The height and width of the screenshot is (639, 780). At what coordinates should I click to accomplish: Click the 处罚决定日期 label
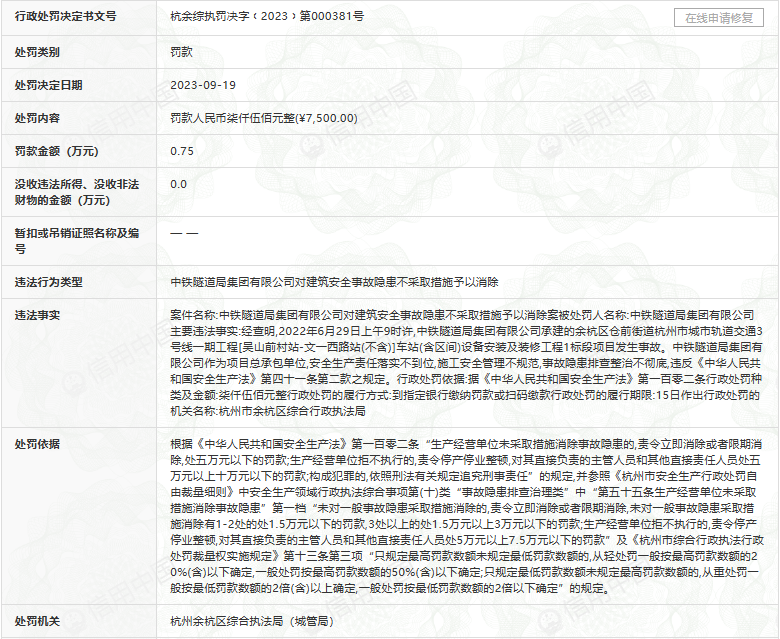pos(49,85)
